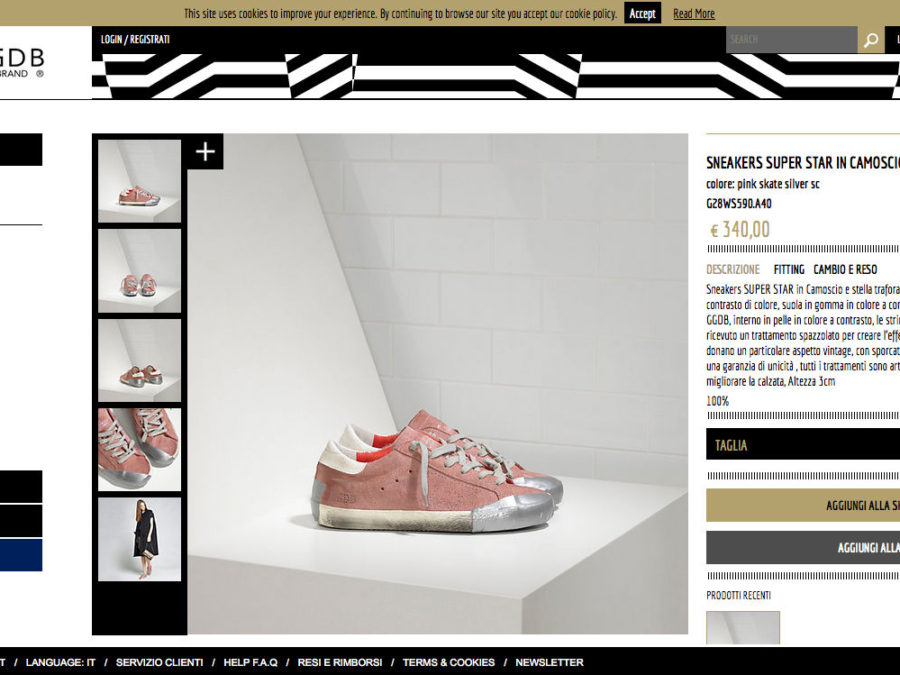Switch to the FITTING tab
The image size is (900, 675).
(x=788, y=269)
